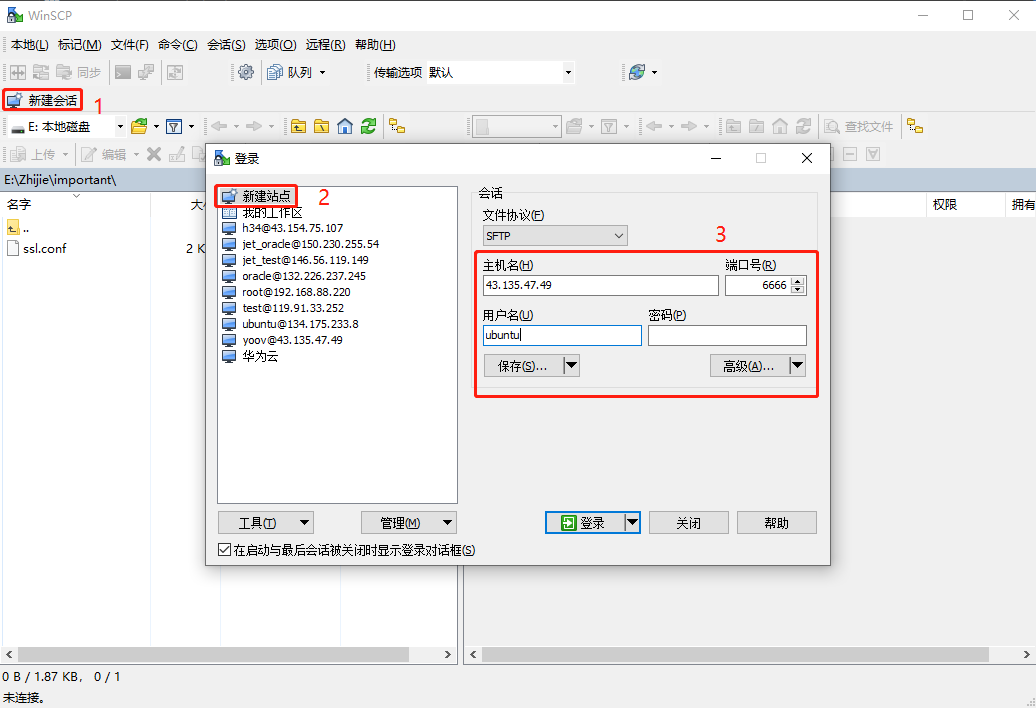This screenshot has height=708, width=1036.
Task: Open the 选项(O) menu
Action: click(276, 45)
